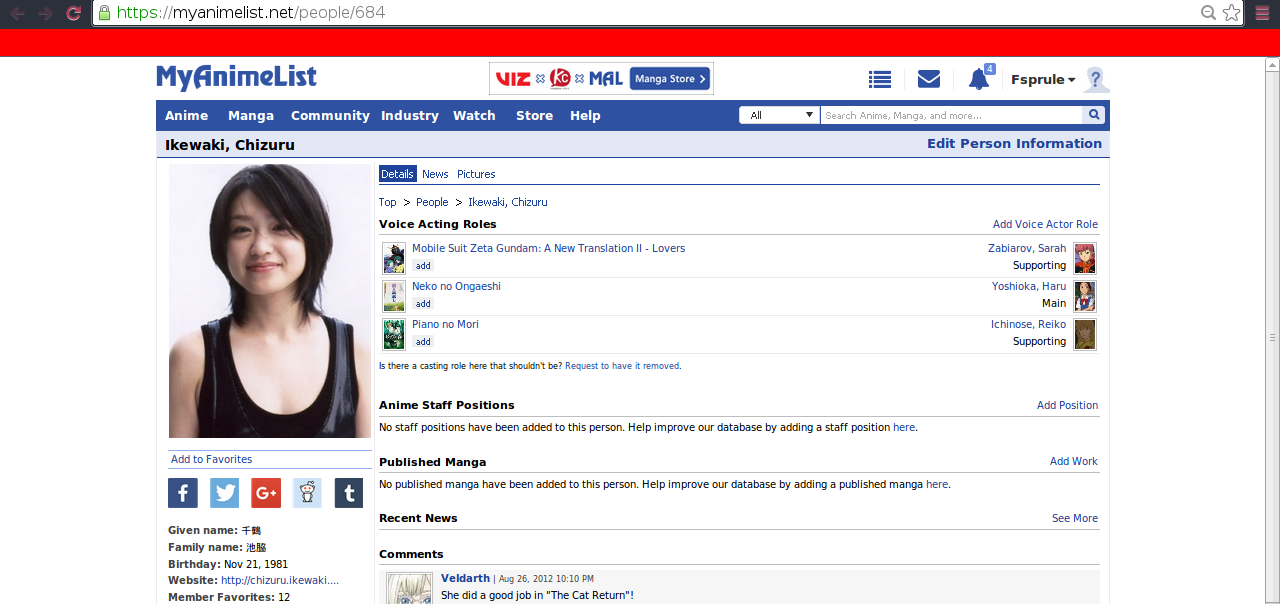Open the Industry menu
The height and width of the screenshot is (604, 1280).
point(410,115)
